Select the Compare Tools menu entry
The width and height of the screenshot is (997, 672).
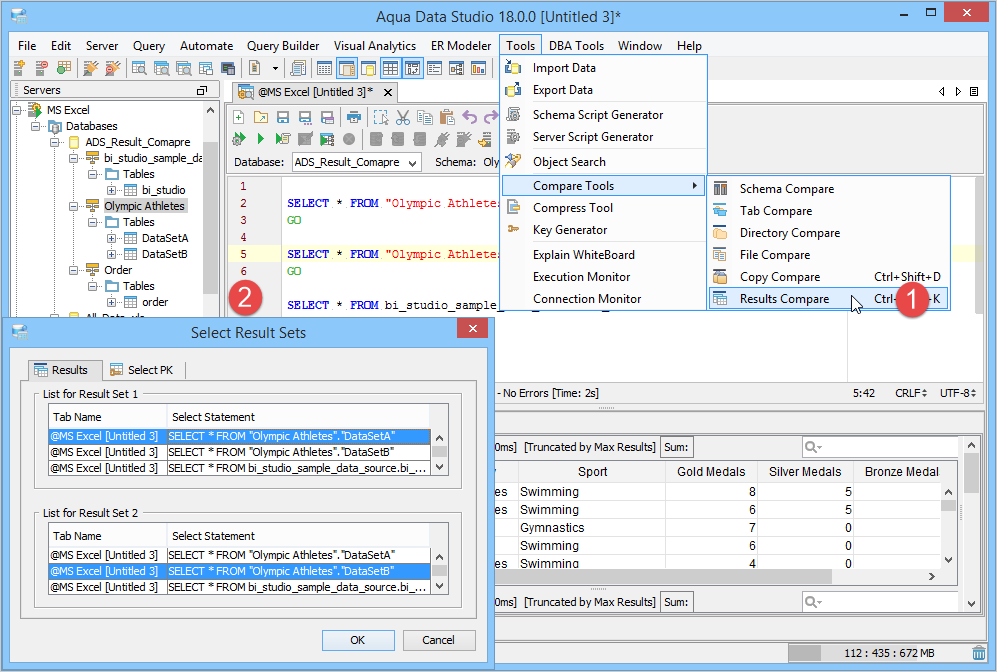[x=603, y=186]
